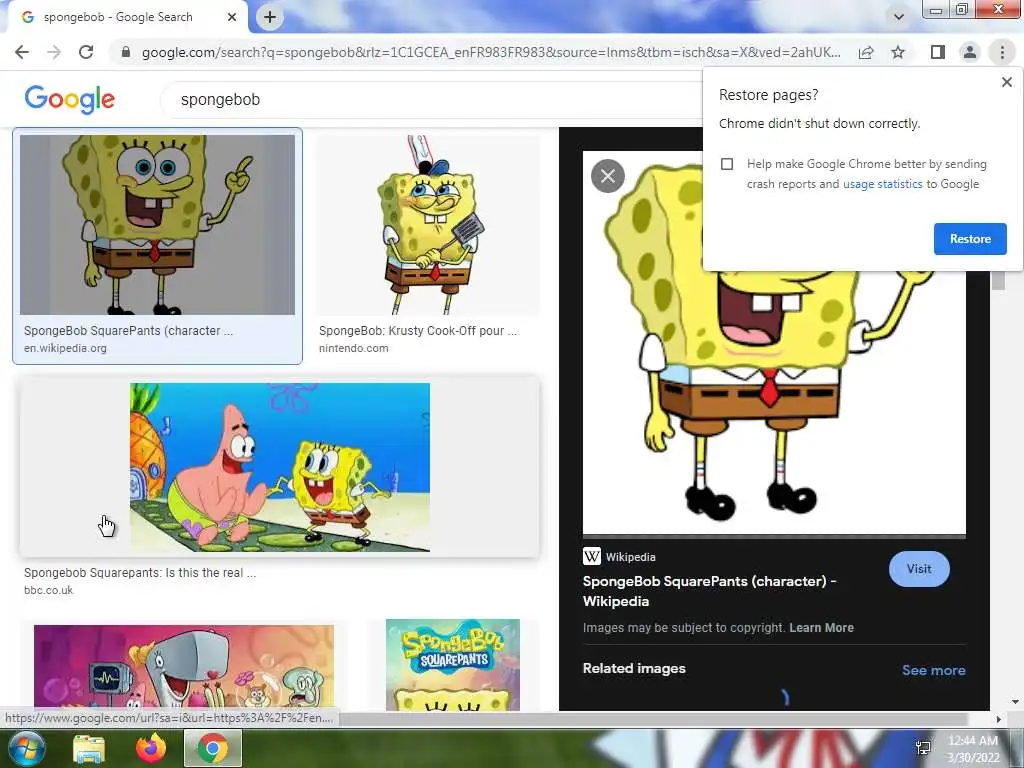The width and height of the screenshot is (1024, 768).
Task: Click the Restore button
Action: [970, 239]
